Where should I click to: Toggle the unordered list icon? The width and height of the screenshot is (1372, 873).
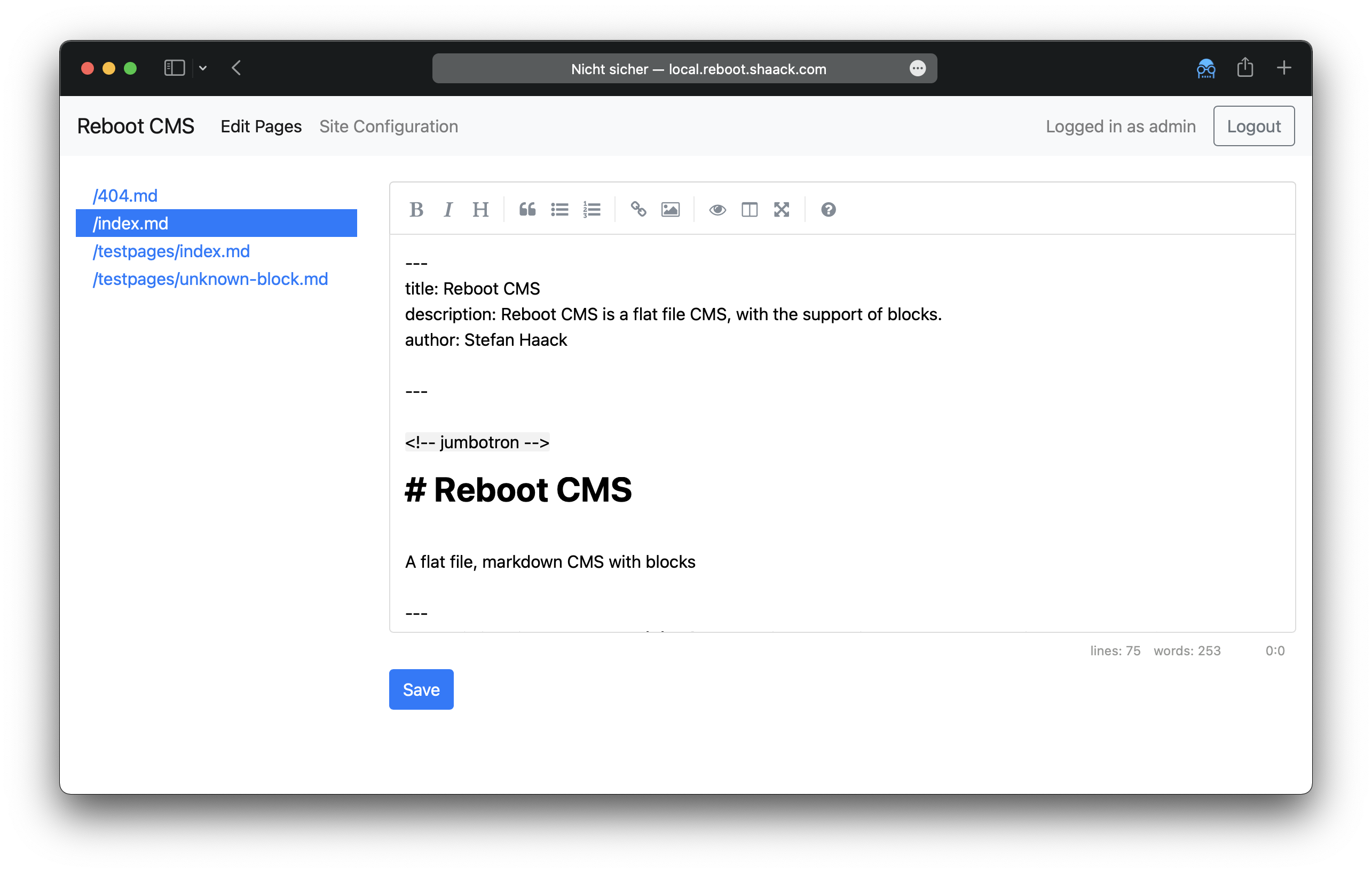[560, 209]
